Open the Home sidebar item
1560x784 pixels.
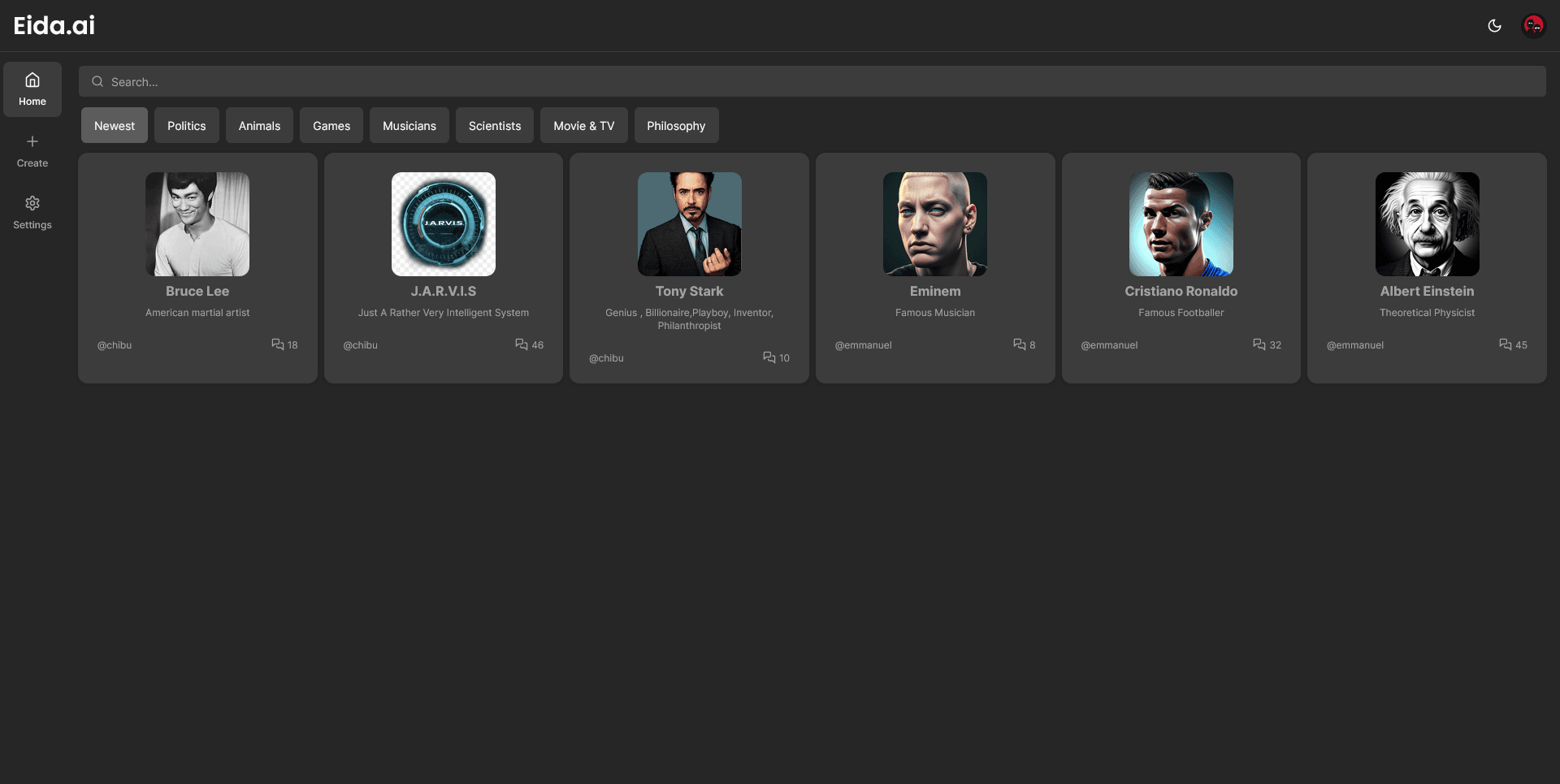(x=32, y=89)
